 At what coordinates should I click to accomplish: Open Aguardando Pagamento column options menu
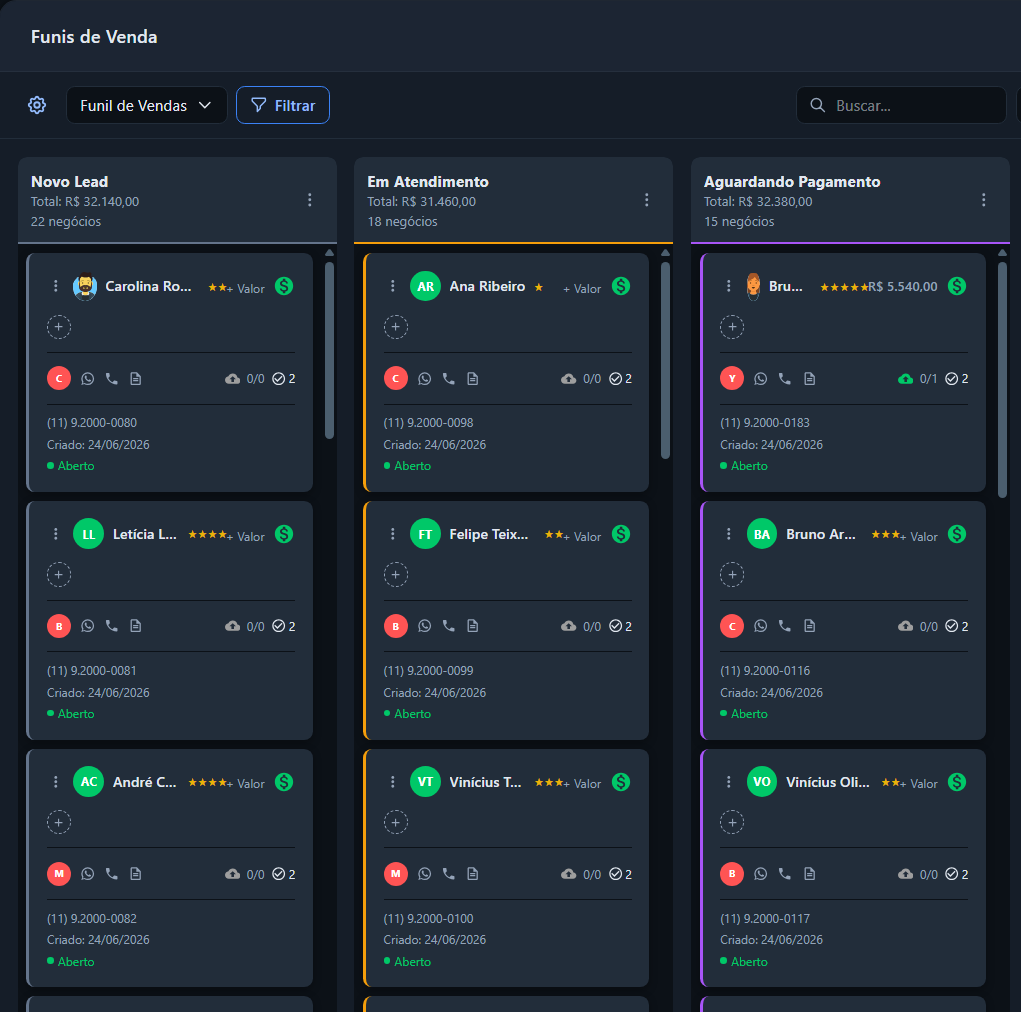(x=983, y=200)
